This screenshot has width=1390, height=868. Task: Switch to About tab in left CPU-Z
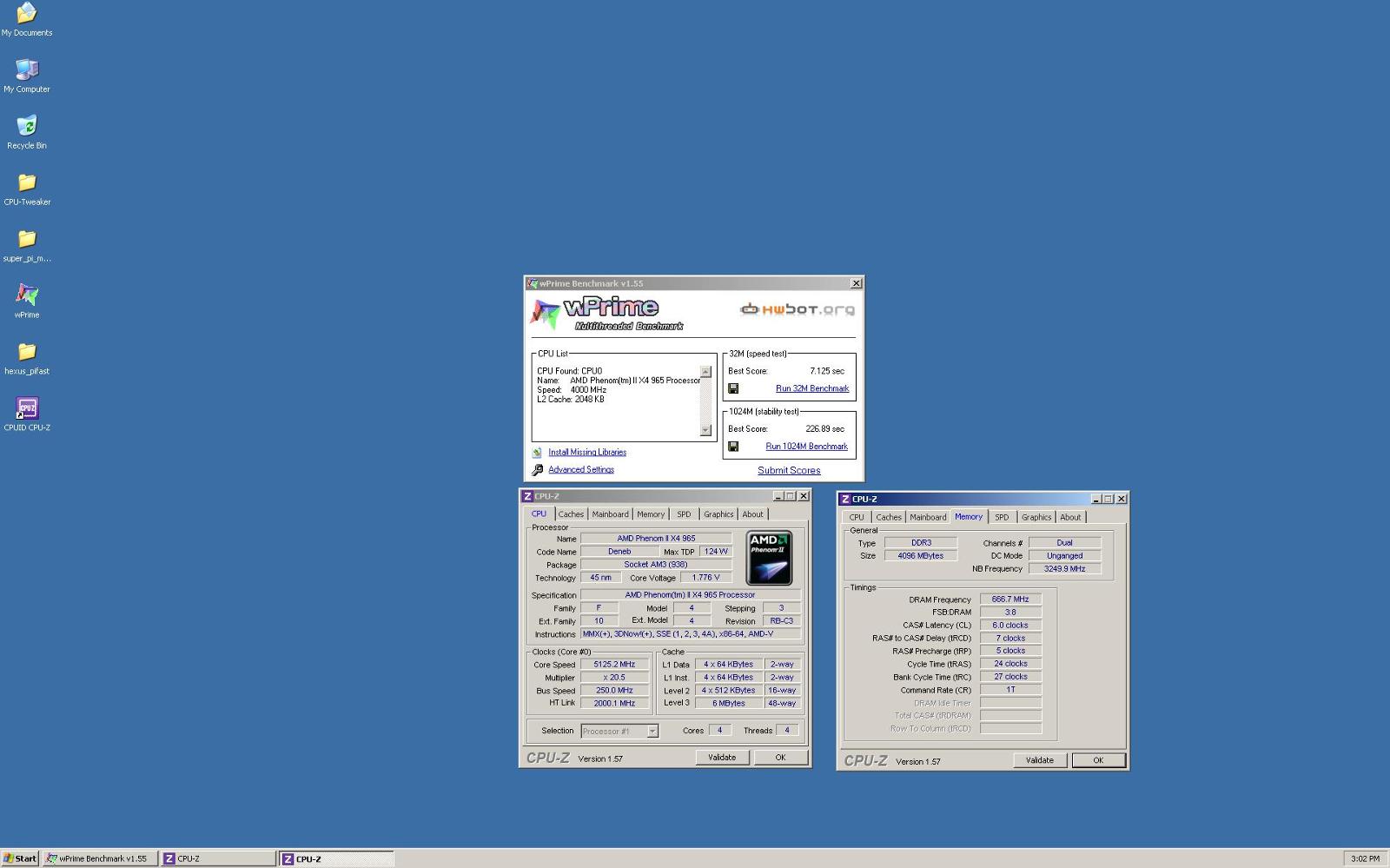click(x=752, y=514)
